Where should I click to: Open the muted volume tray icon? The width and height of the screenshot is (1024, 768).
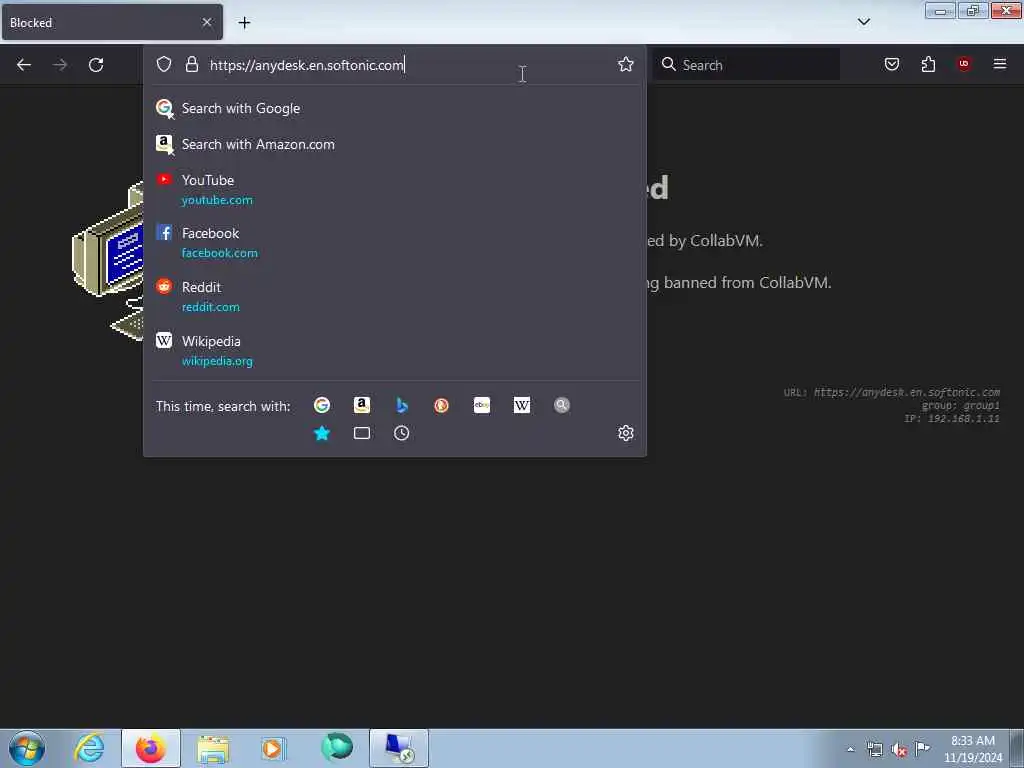click(899, 750)
